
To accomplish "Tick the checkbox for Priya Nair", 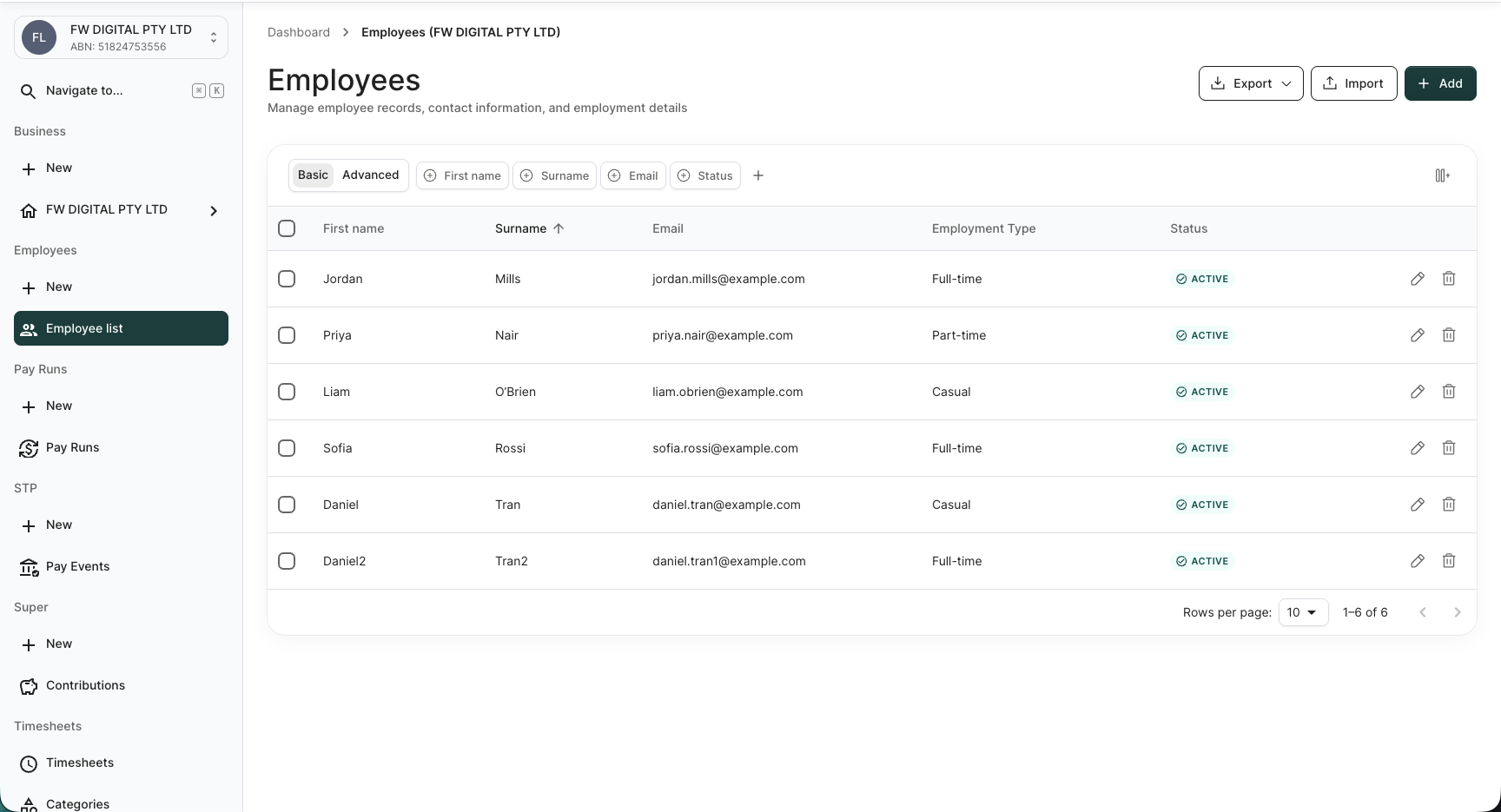I will pyautogui.click(x=287, y=335).
